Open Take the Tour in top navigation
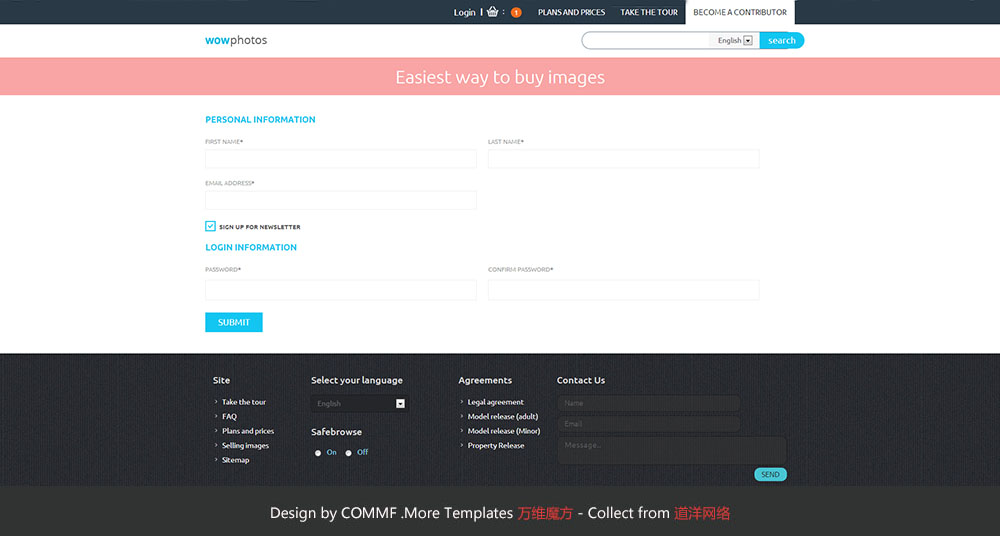 pos(649,12)
